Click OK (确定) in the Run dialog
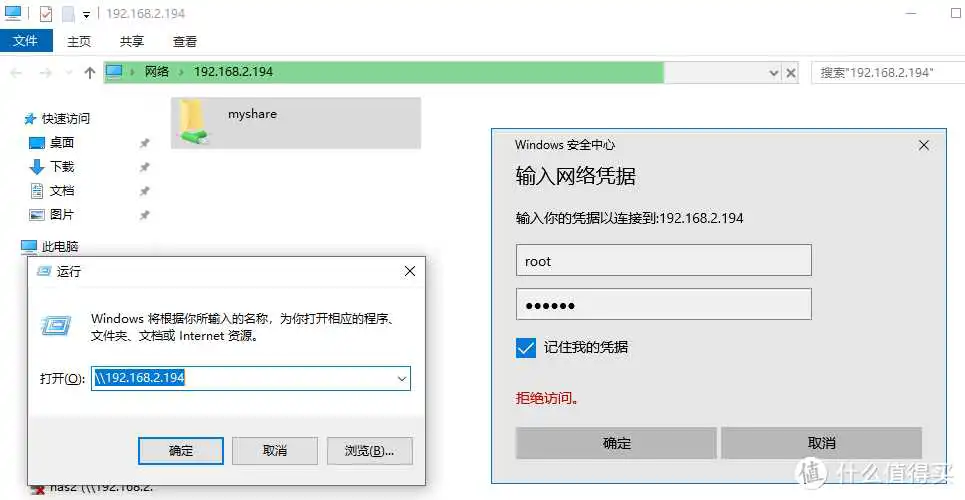 tap(181, 451)
